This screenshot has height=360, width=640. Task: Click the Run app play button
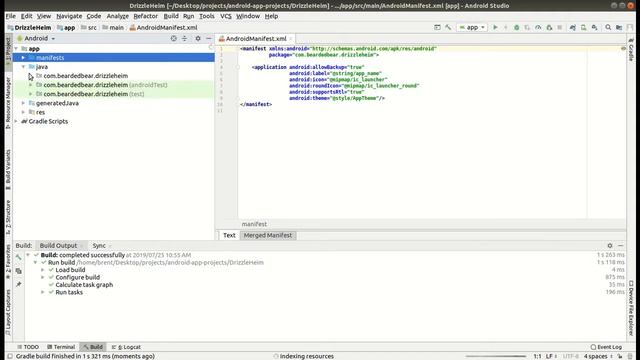pyautogui.click(x=495, y=27)
